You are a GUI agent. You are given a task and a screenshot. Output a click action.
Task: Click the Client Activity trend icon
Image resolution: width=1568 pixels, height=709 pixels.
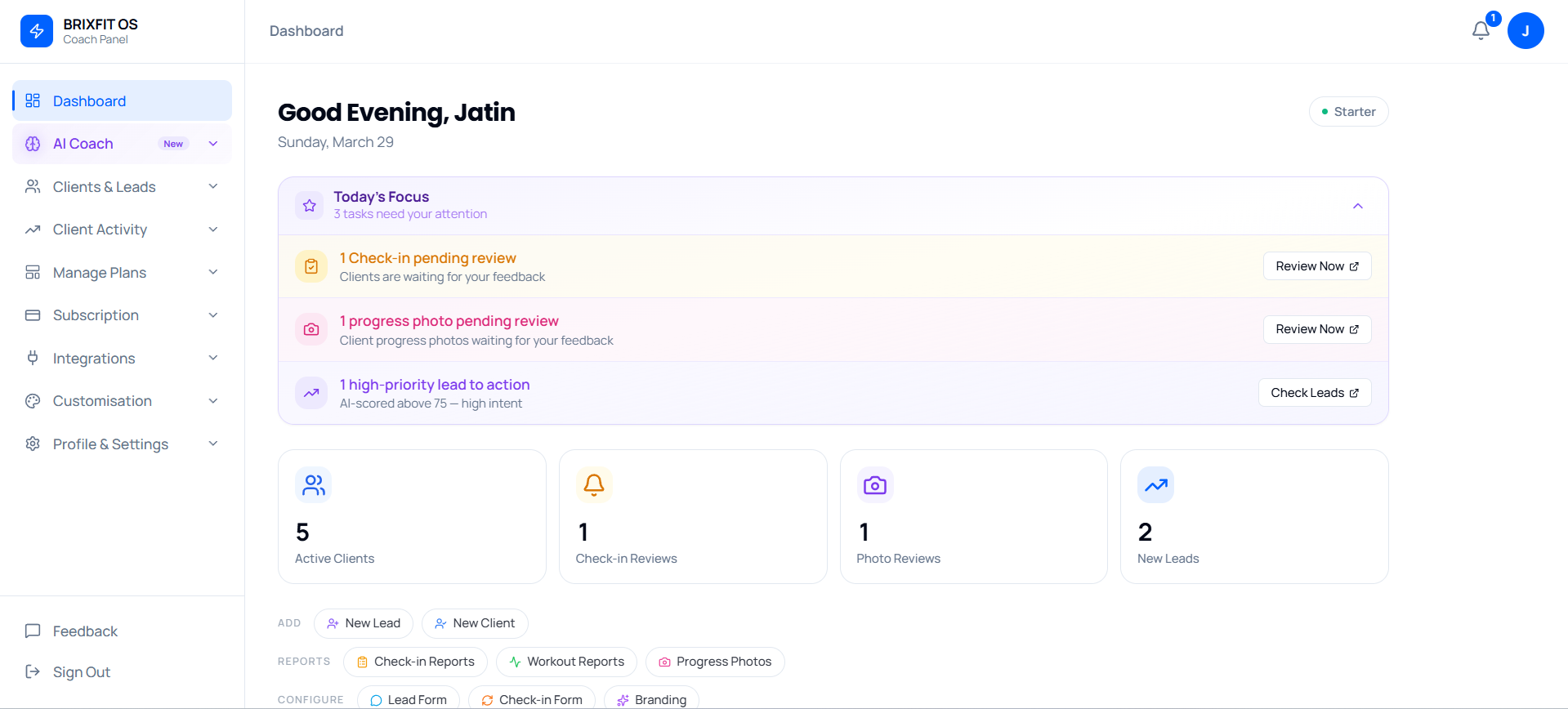click(x=33, y=230)
